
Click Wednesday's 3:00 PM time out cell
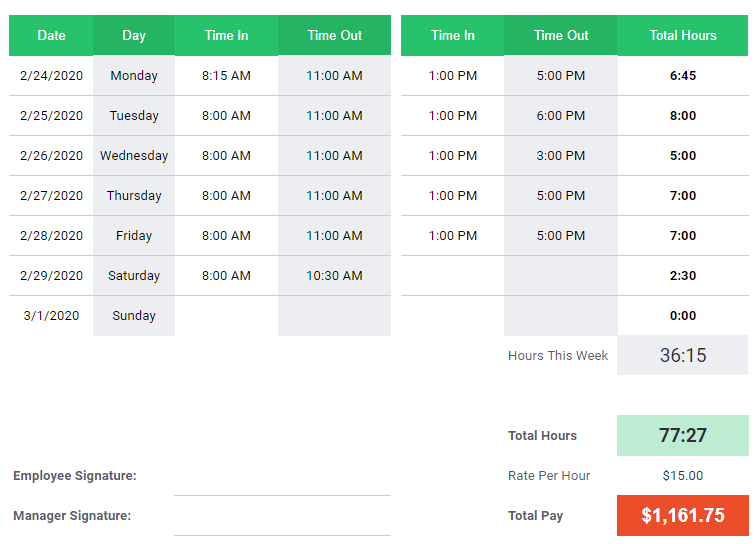(x=561, y=156)
